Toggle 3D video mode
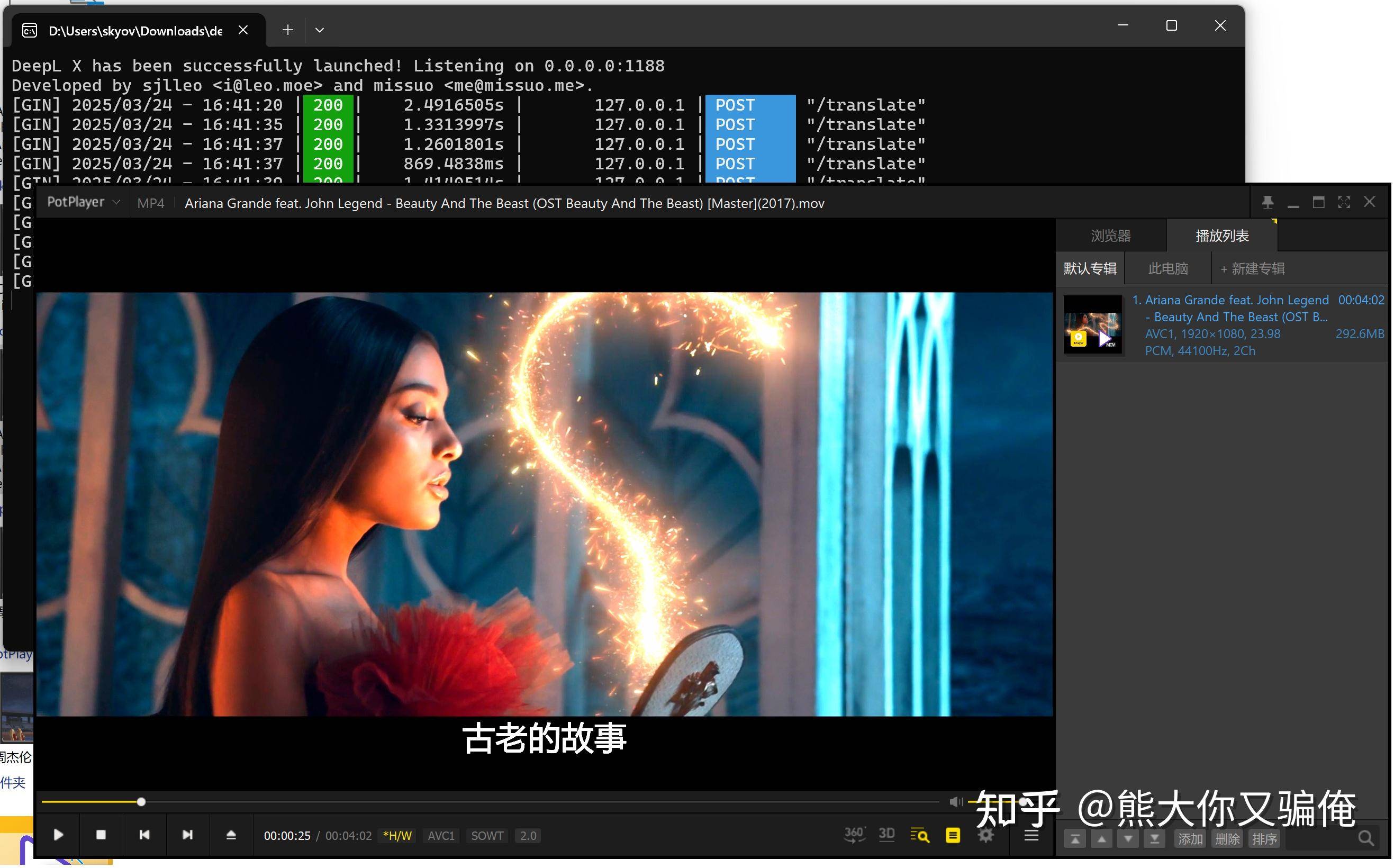This screenshot has width=1394, height=868. coord(886,835)
